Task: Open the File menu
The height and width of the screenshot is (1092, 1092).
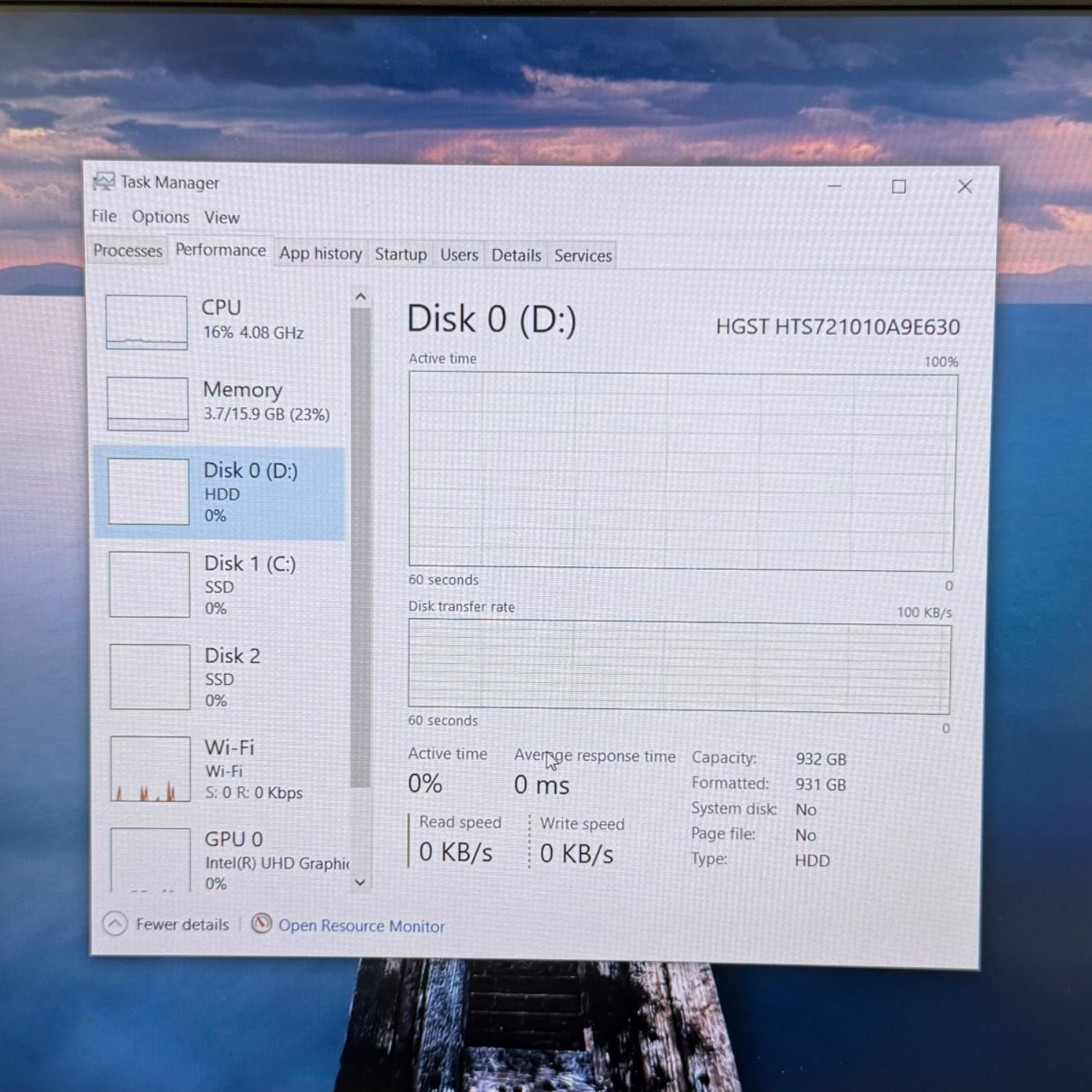Action: coord(104,216)
